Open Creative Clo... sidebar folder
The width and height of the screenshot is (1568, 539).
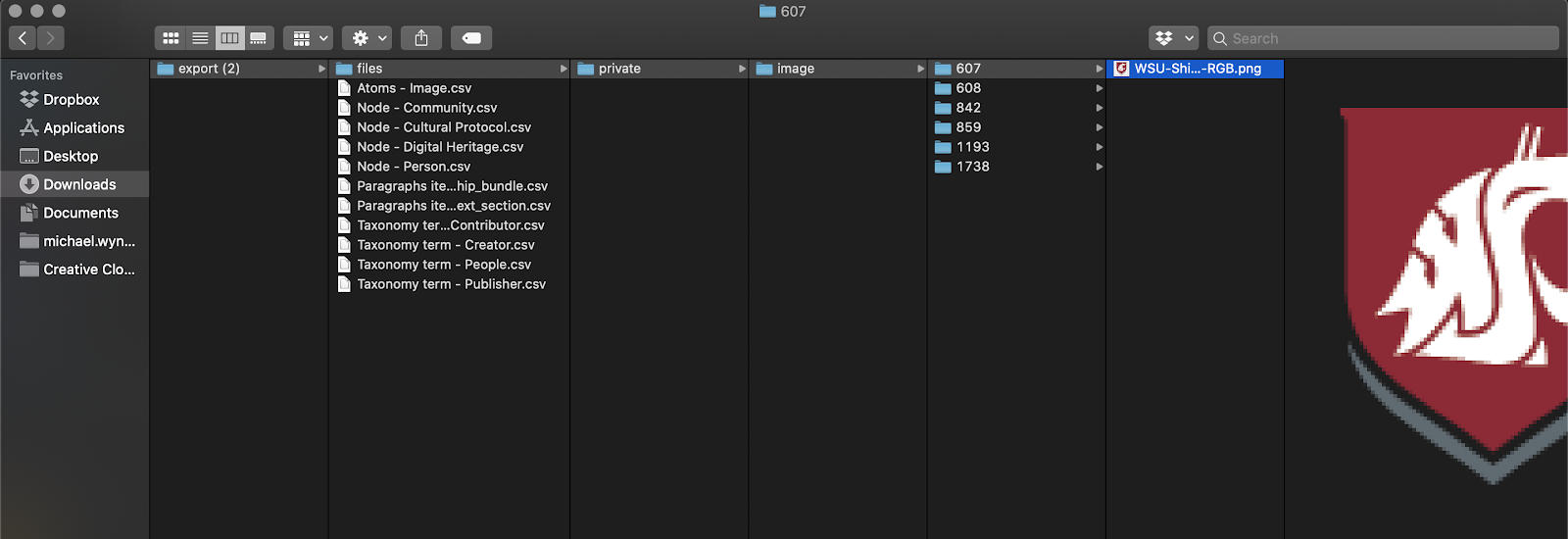coord(74,269)
